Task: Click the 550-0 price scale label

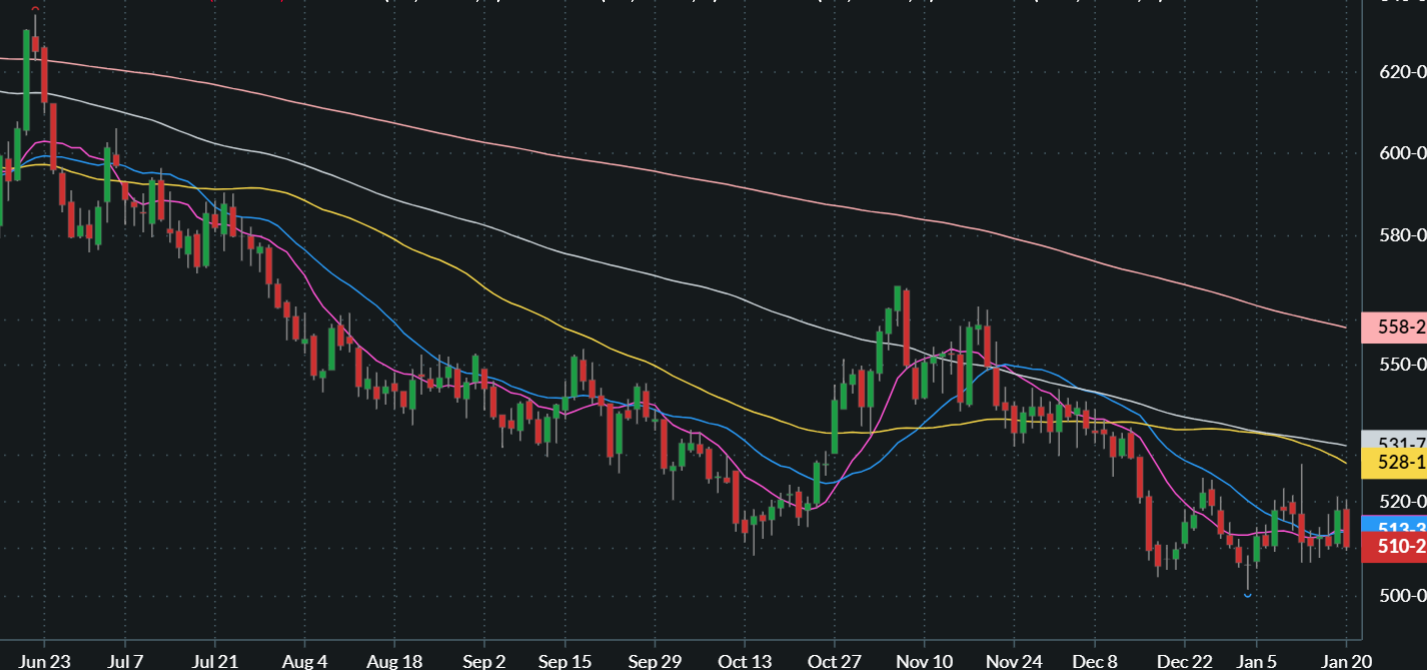Action: (x=1402, y=362)
